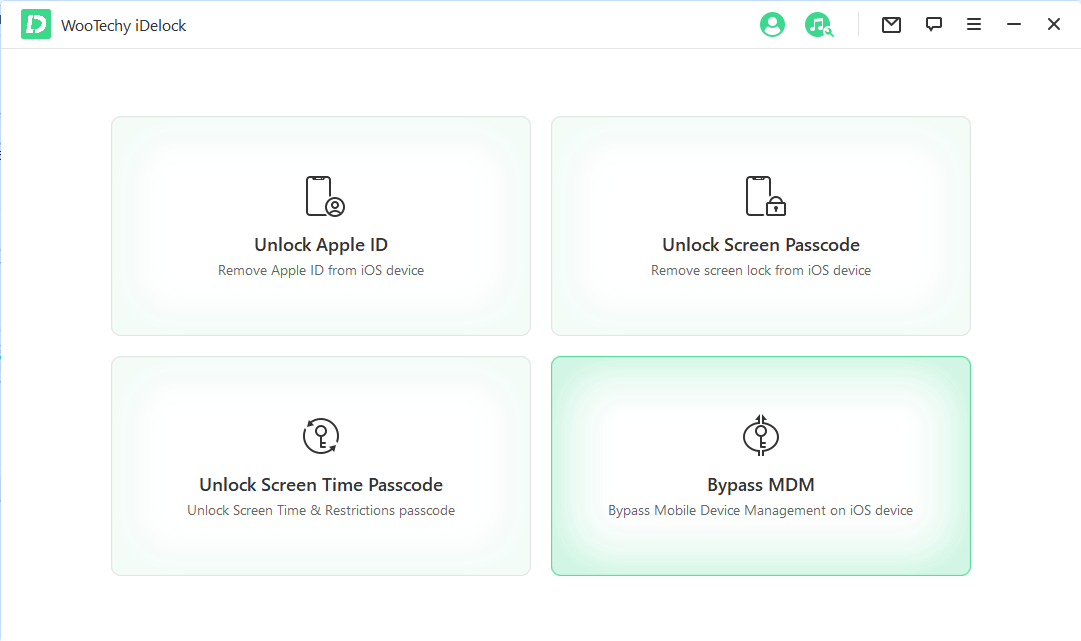
Task: Click the phone with padlock icon
Action: (764, 196)
